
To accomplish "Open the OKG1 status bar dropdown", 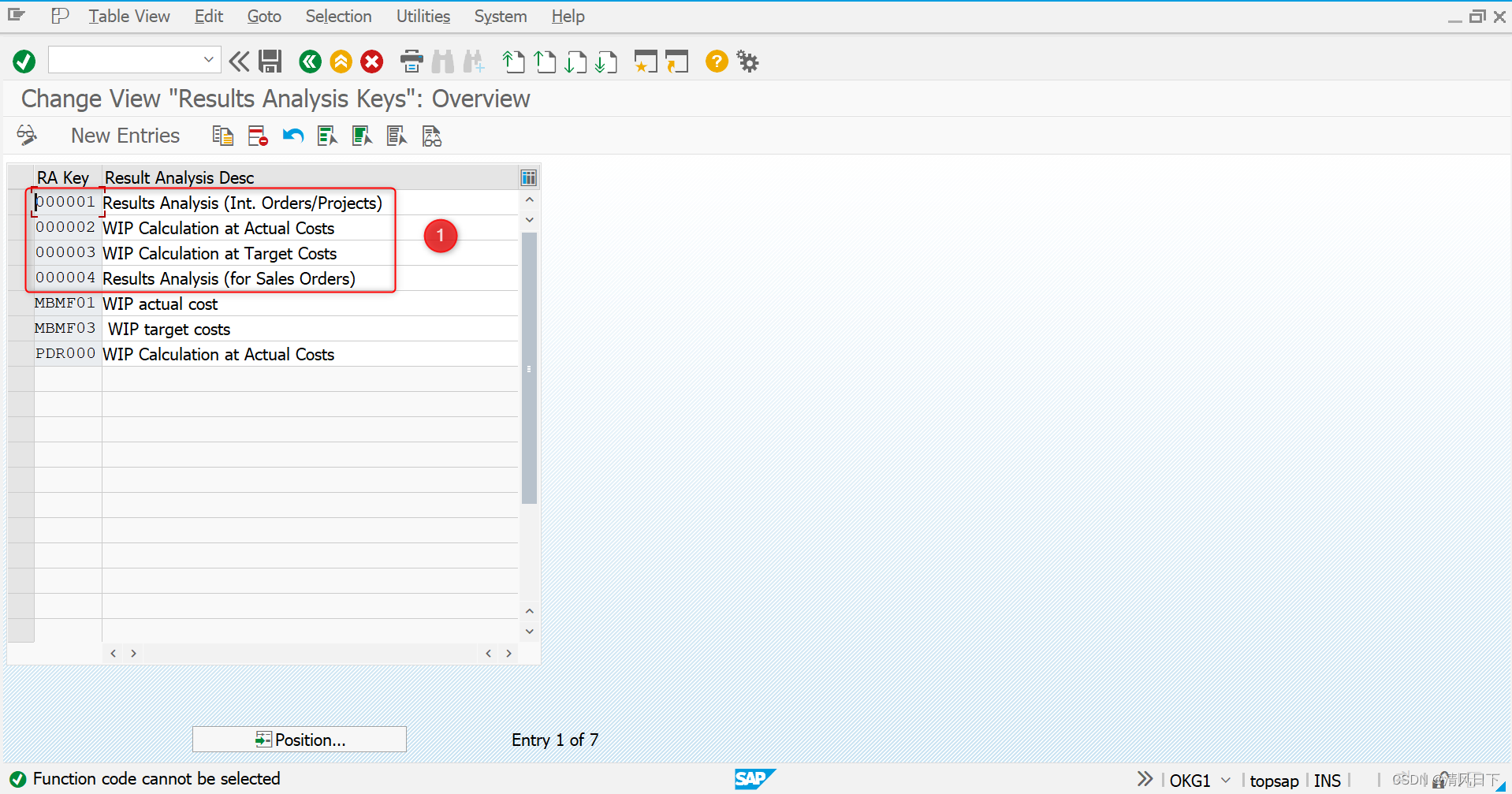I will [1226, 780].
